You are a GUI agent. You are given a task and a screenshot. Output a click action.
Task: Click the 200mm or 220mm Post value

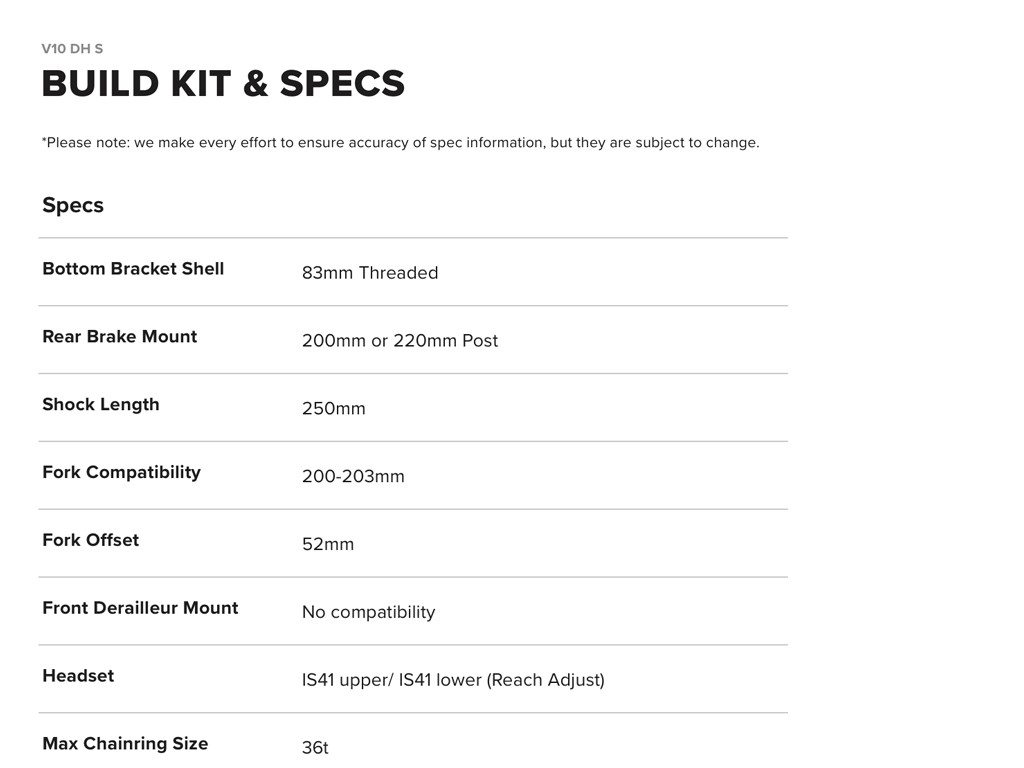400,341
